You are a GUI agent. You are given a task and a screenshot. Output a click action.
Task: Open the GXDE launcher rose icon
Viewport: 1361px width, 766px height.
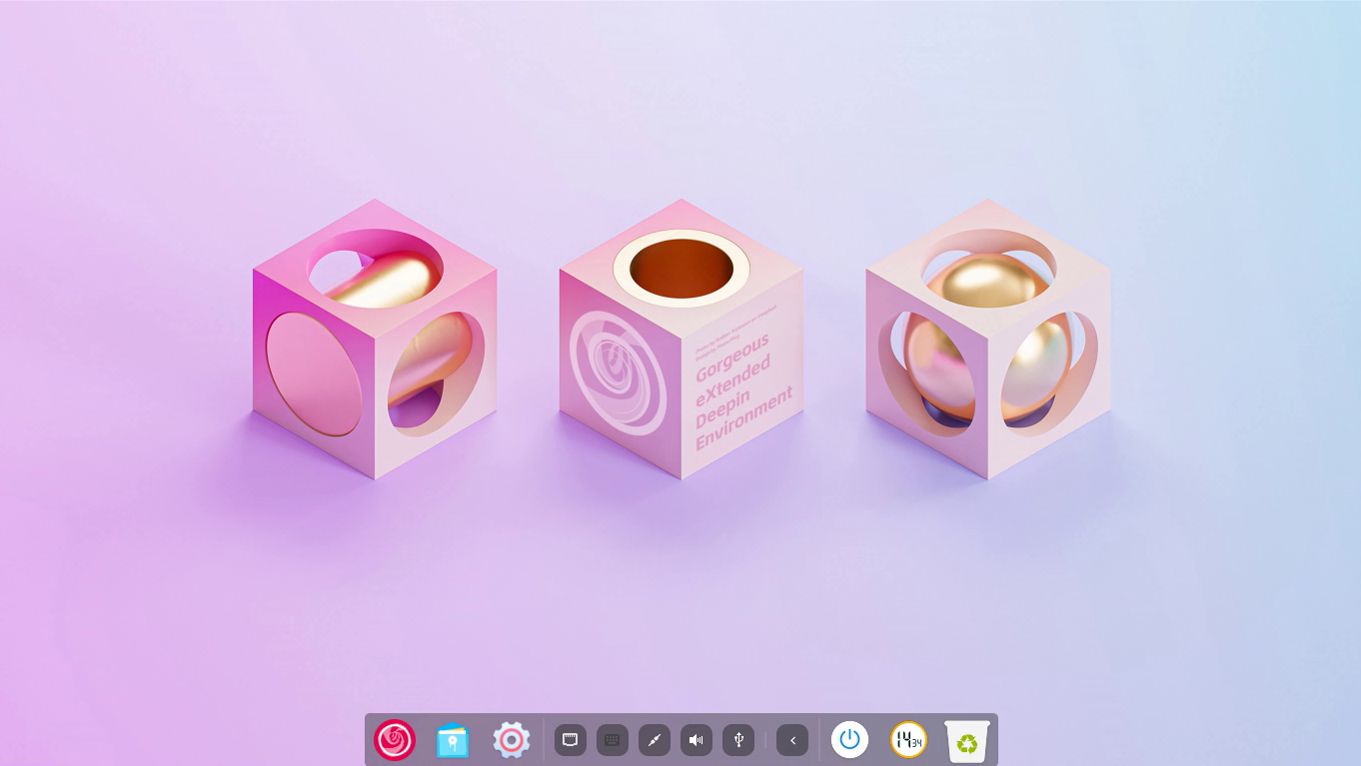(x=394, y=741)
